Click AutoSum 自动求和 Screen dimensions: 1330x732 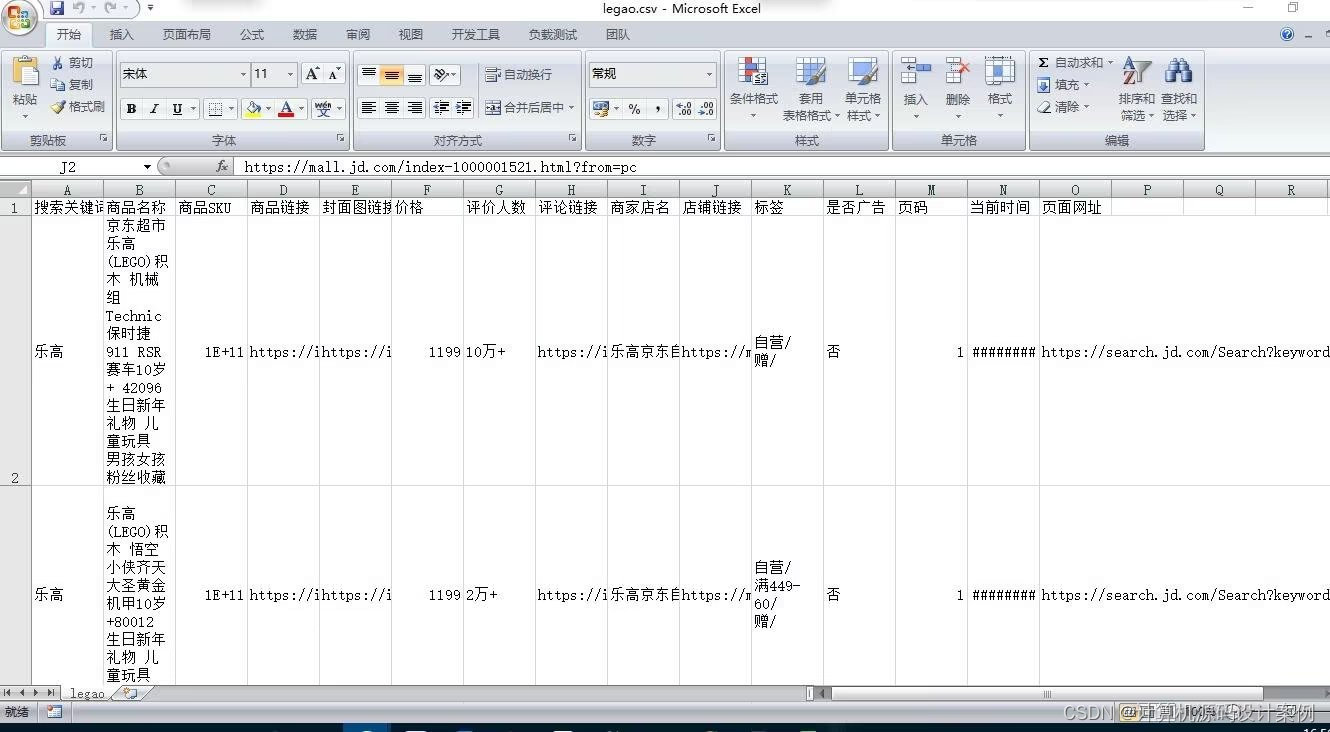coord(1075,63)
